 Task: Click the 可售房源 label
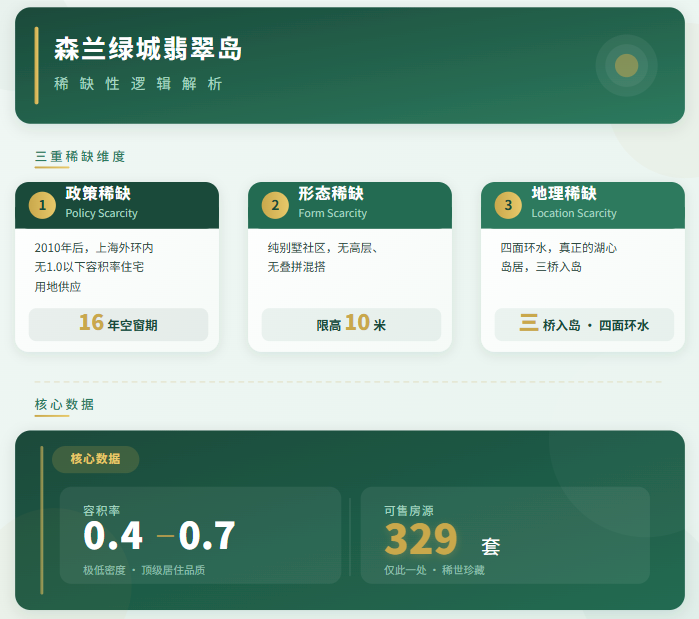(409, 511)
